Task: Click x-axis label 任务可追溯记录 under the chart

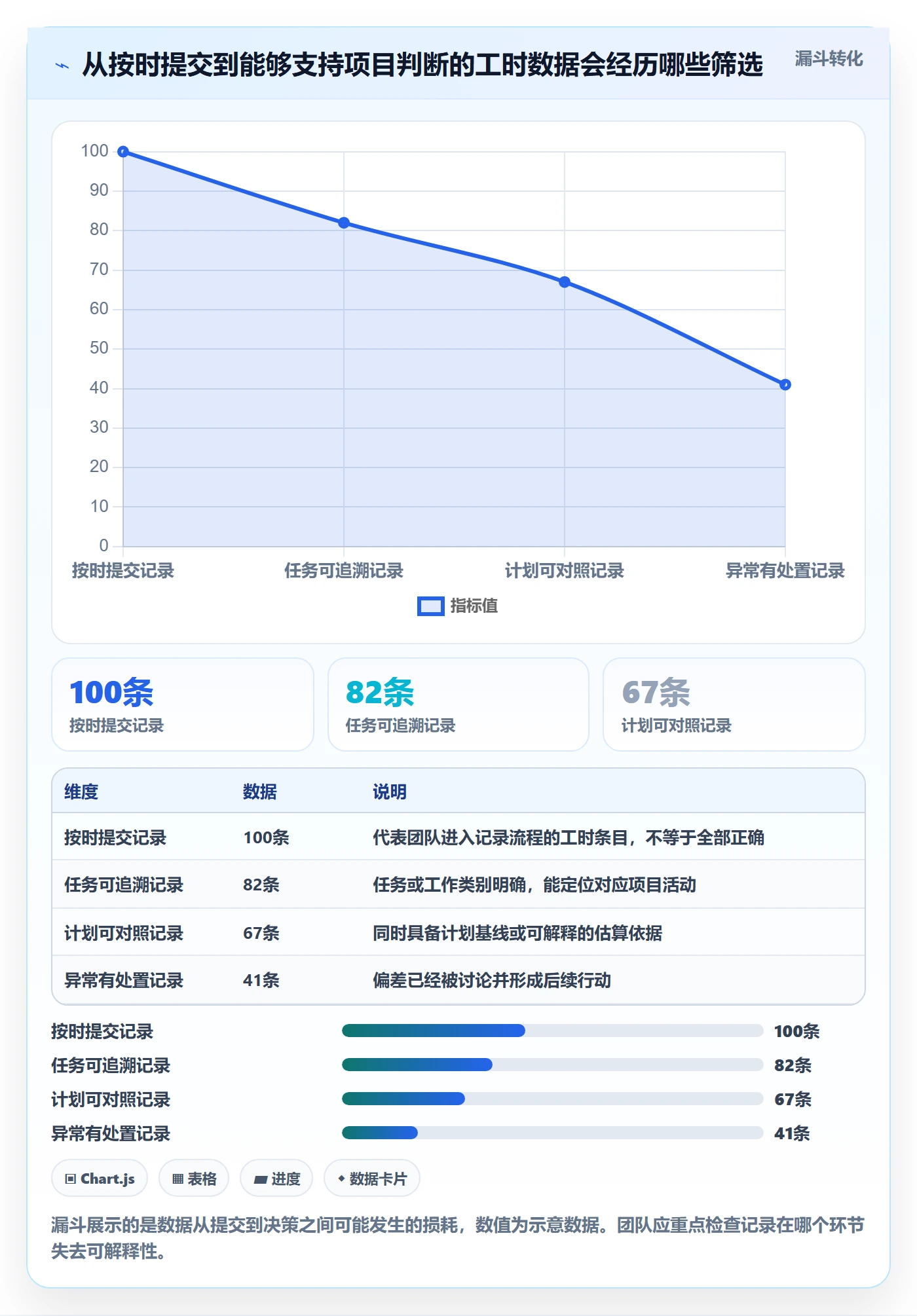Action: click(x=344, y=571)
